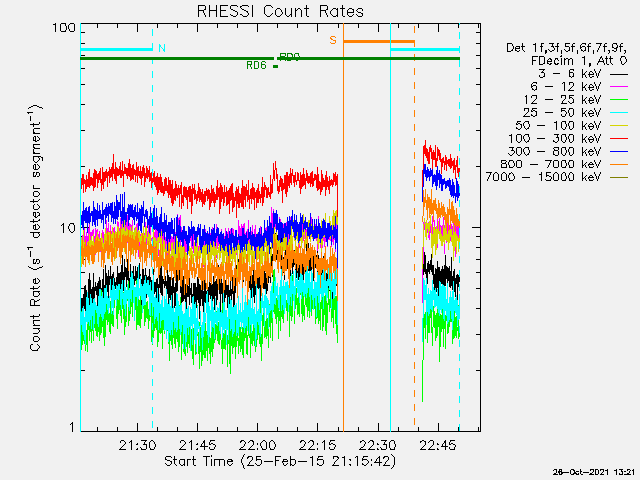640x480 pixels.
Task: Click the 22:15 time axis label
Action: tap(318, 445)
